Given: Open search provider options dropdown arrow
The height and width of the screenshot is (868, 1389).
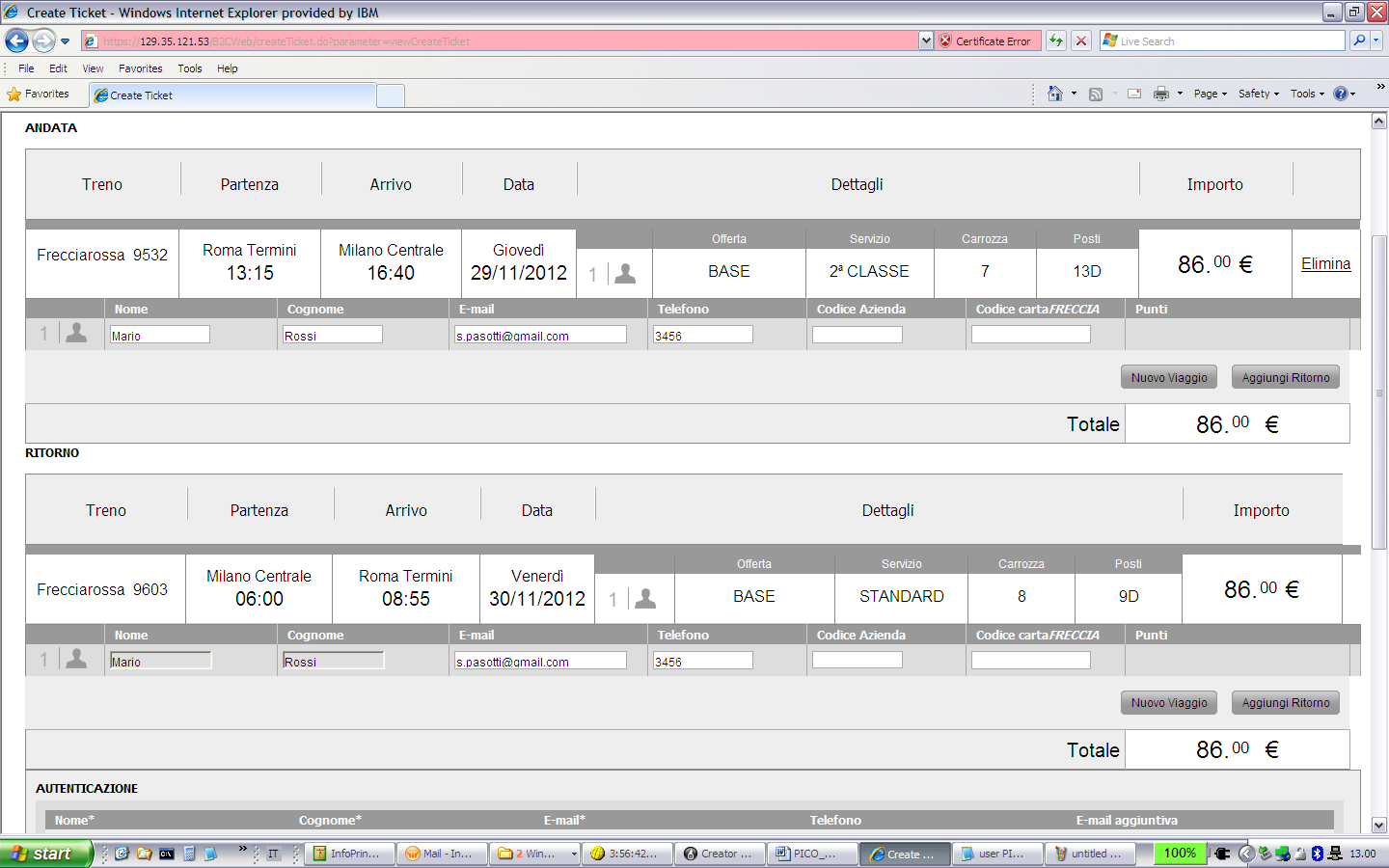Looking at the screenshot, I should click(1376, 41).
